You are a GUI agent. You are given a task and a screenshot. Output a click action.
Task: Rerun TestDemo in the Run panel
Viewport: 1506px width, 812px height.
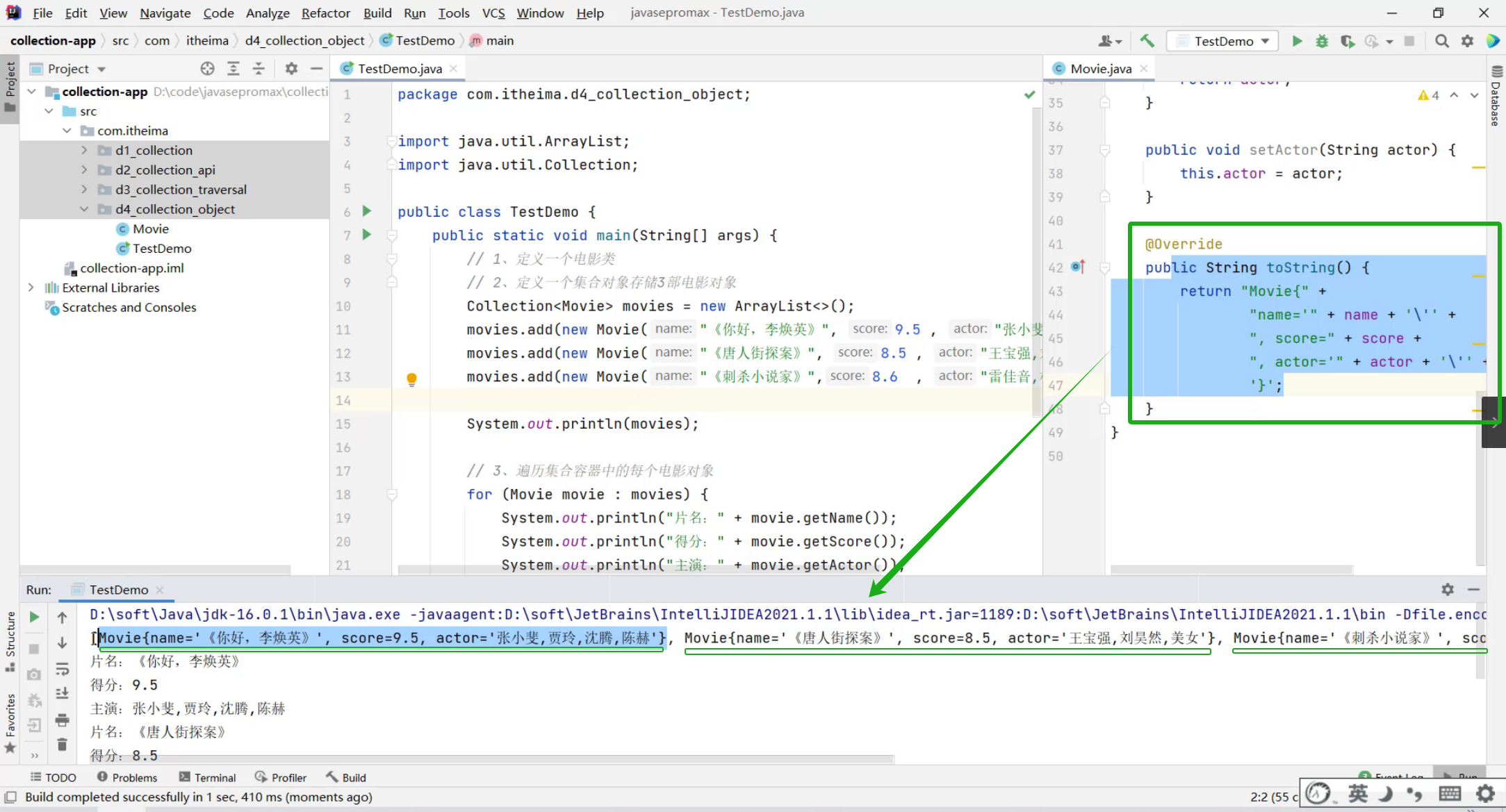[34, 617]
